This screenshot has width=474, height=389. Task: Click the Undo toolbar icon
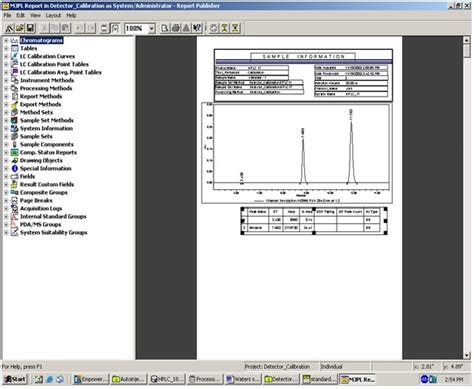(80, 28)
